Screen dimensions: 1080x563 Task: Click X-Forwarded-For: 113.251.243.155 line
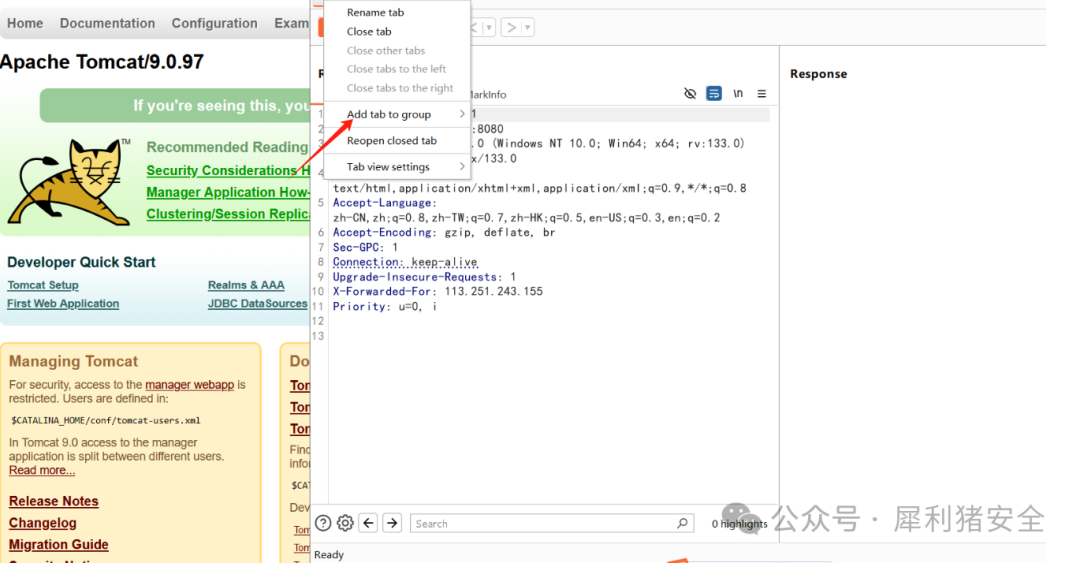pyautogui.click(x=437, y=291)
